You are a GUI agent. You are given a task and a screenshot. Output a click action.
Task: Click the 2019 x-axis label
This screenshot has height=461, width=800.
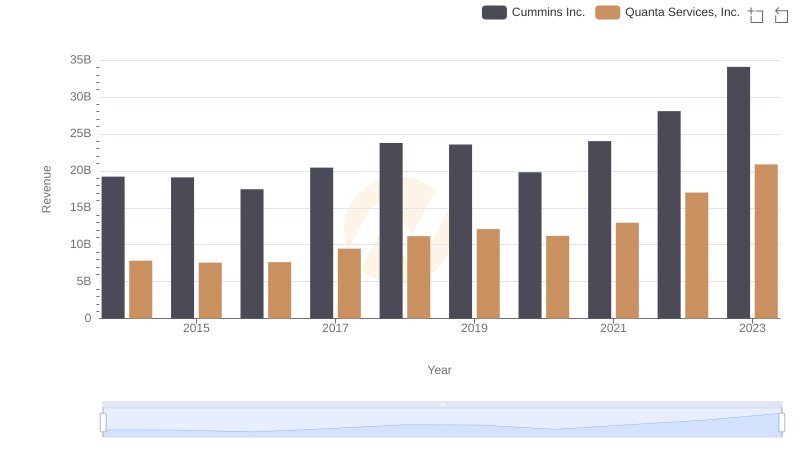point(474,328)
